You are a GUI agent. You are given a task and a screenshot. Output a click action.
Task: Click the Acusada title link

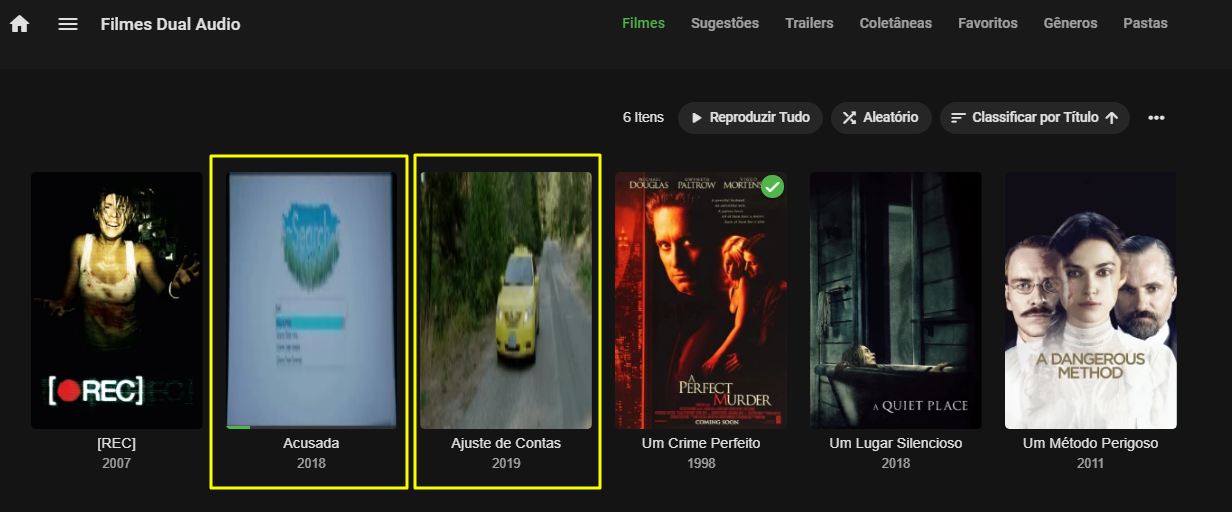(x=311, y=443)
